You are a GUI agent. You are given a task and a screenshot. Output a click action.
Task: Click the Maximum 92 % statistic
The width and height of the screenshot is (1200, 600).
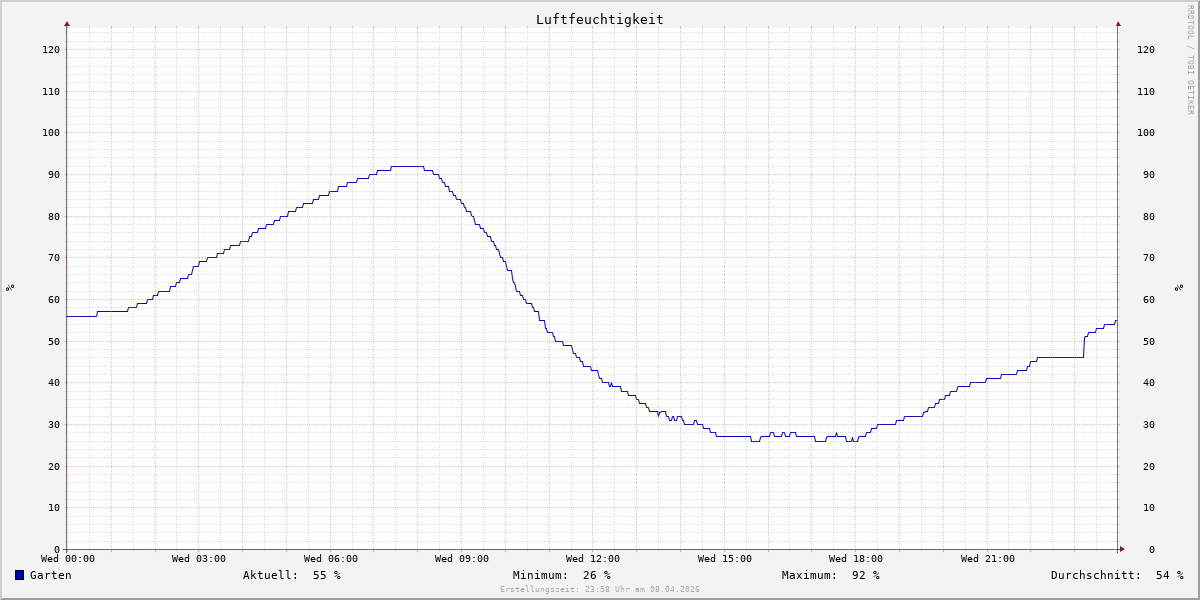coord(830,575)
